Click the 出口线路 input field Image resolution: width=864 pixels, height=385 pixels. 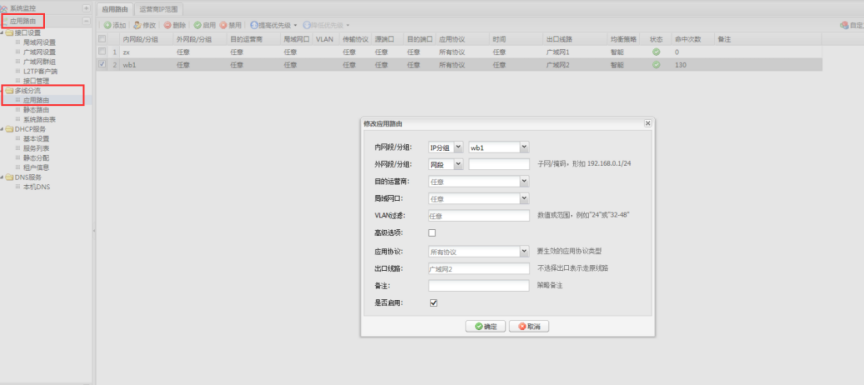tap(478, 269)
